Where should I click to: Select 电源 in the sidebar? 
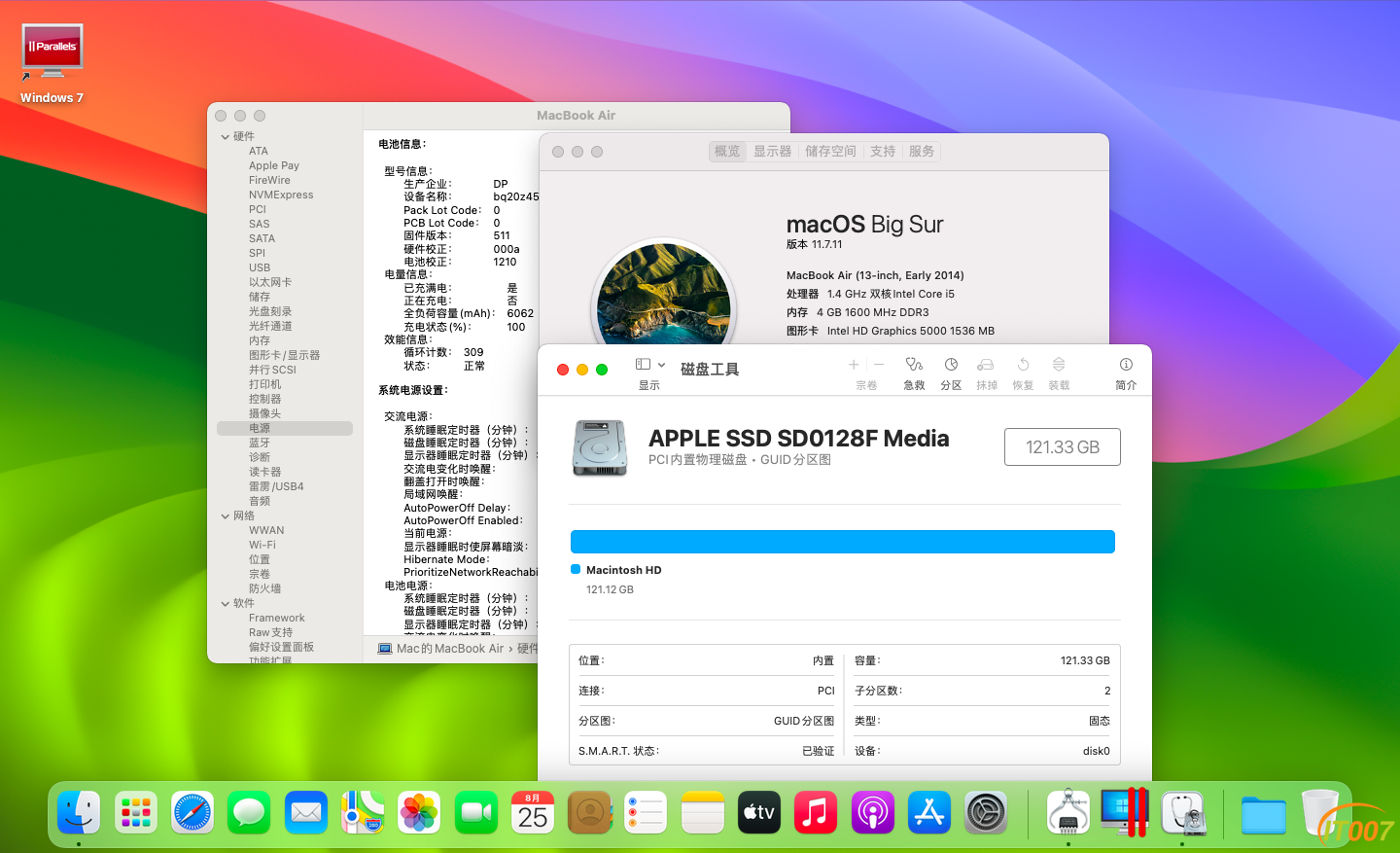(285, 428)
